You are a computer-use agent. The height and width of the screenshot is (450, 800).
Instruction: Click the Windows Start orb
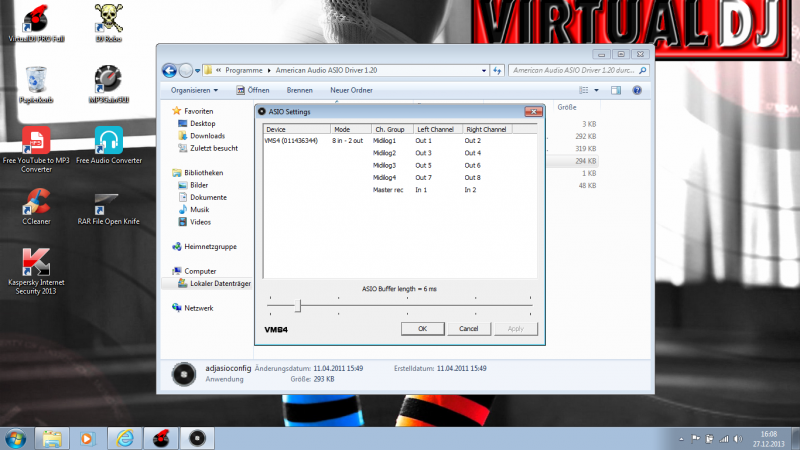tap(15, 438)
